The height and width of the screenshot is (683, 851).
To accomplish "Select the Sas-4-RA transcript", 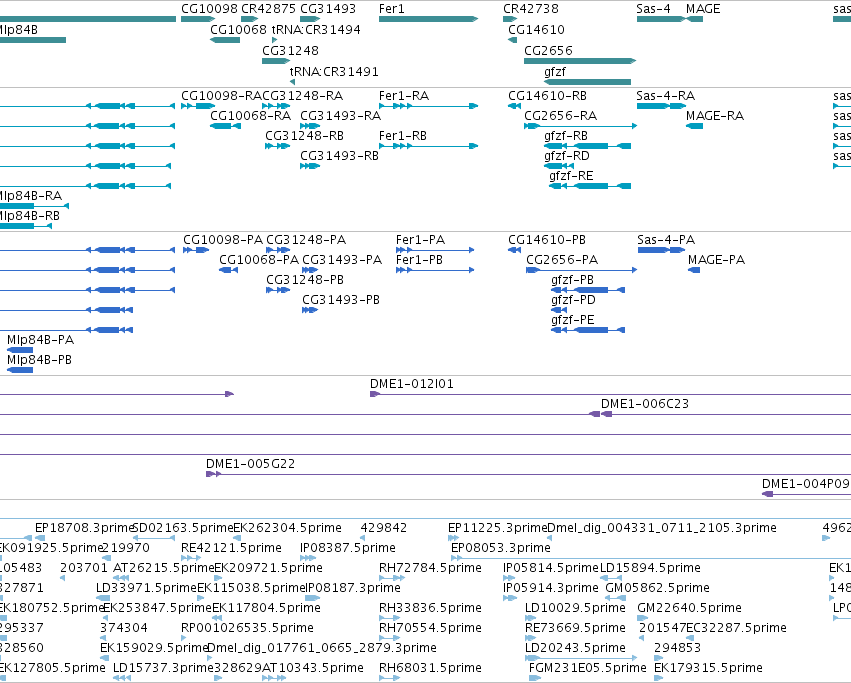I will click(661, 106).
